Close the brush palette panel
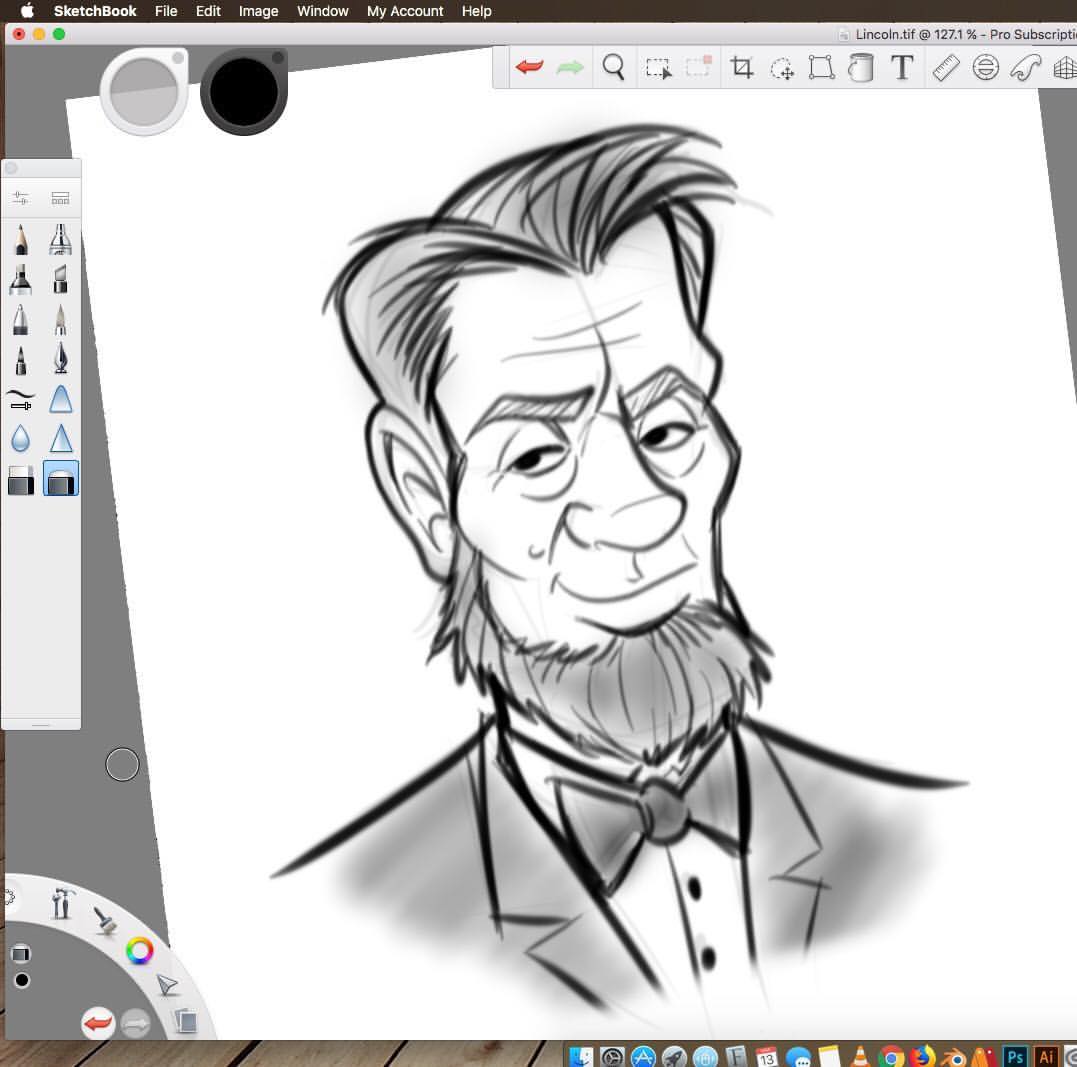1077x1067 pixels. coord(12,168)
